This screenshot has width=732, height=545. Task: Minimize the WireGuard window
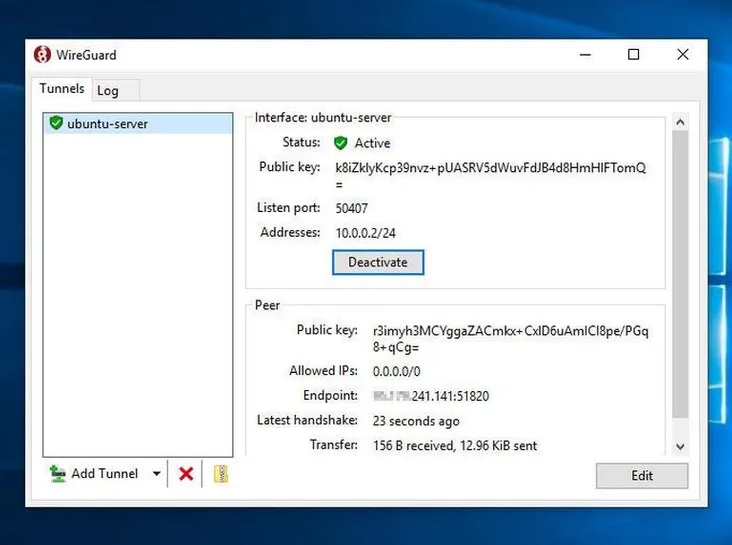[585, 55]
